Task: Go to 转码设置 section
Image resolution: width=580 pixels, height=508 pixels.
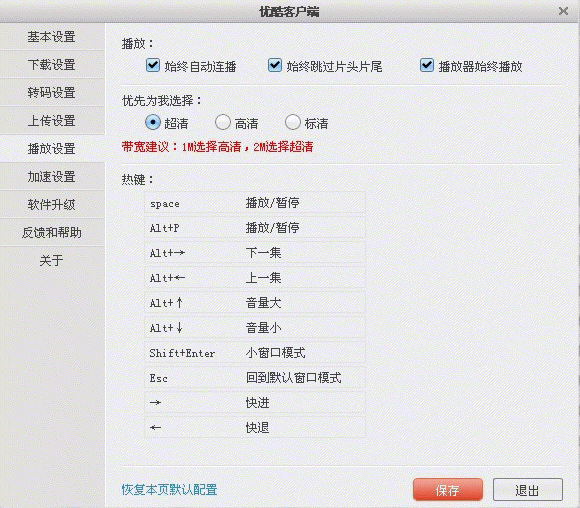Action: 52,92
